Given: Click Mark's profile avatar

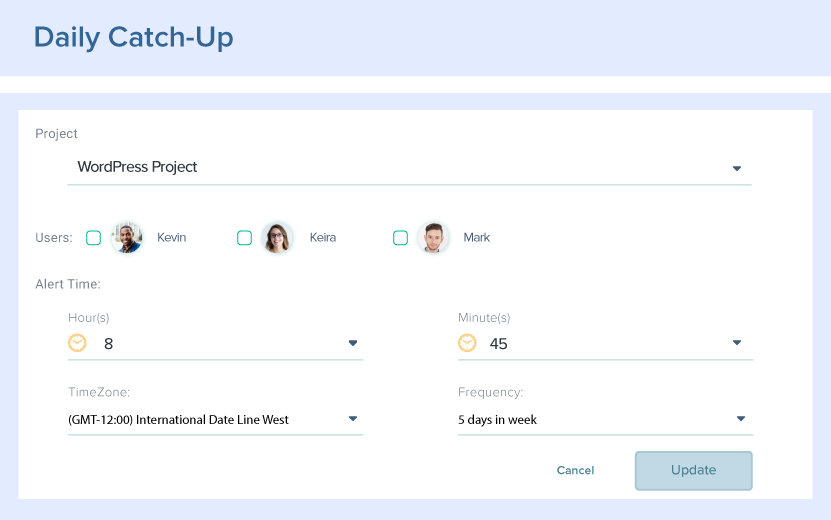Looking at the screenshot, I should coord(433,238).
